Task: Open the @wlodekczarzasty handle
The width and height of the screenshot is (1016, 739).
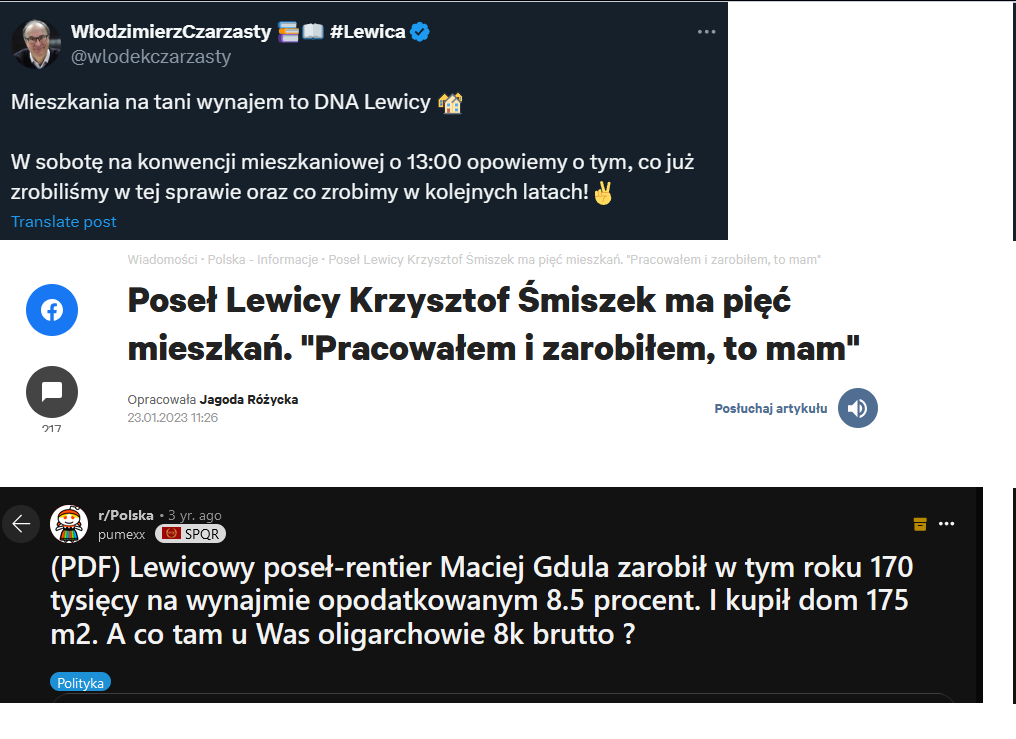Action: (151, 57)
